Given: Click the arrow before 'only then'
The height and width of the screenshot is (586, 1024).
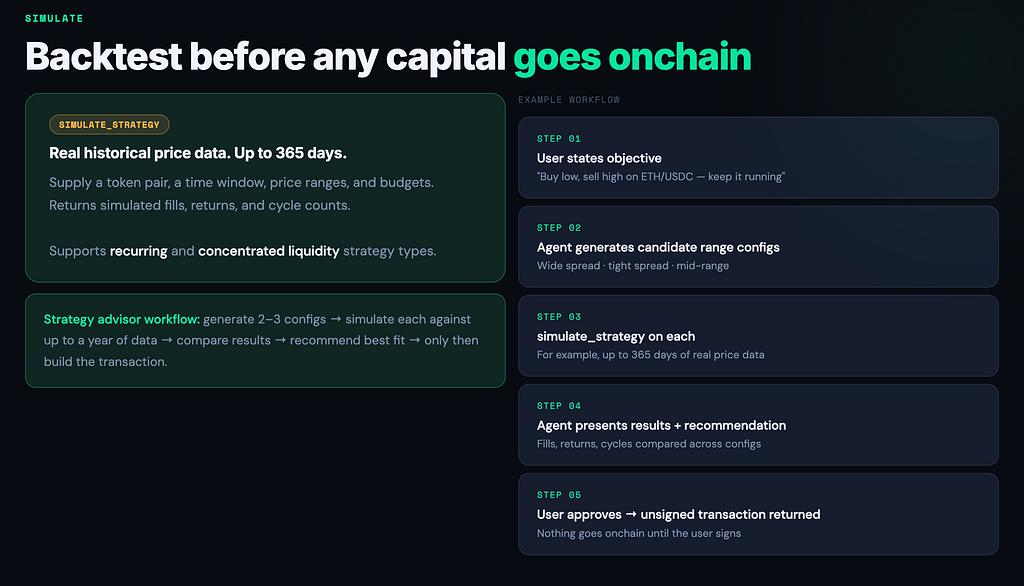Looking at the screenshot, I should pyautogui.click(x=415, y=340).
